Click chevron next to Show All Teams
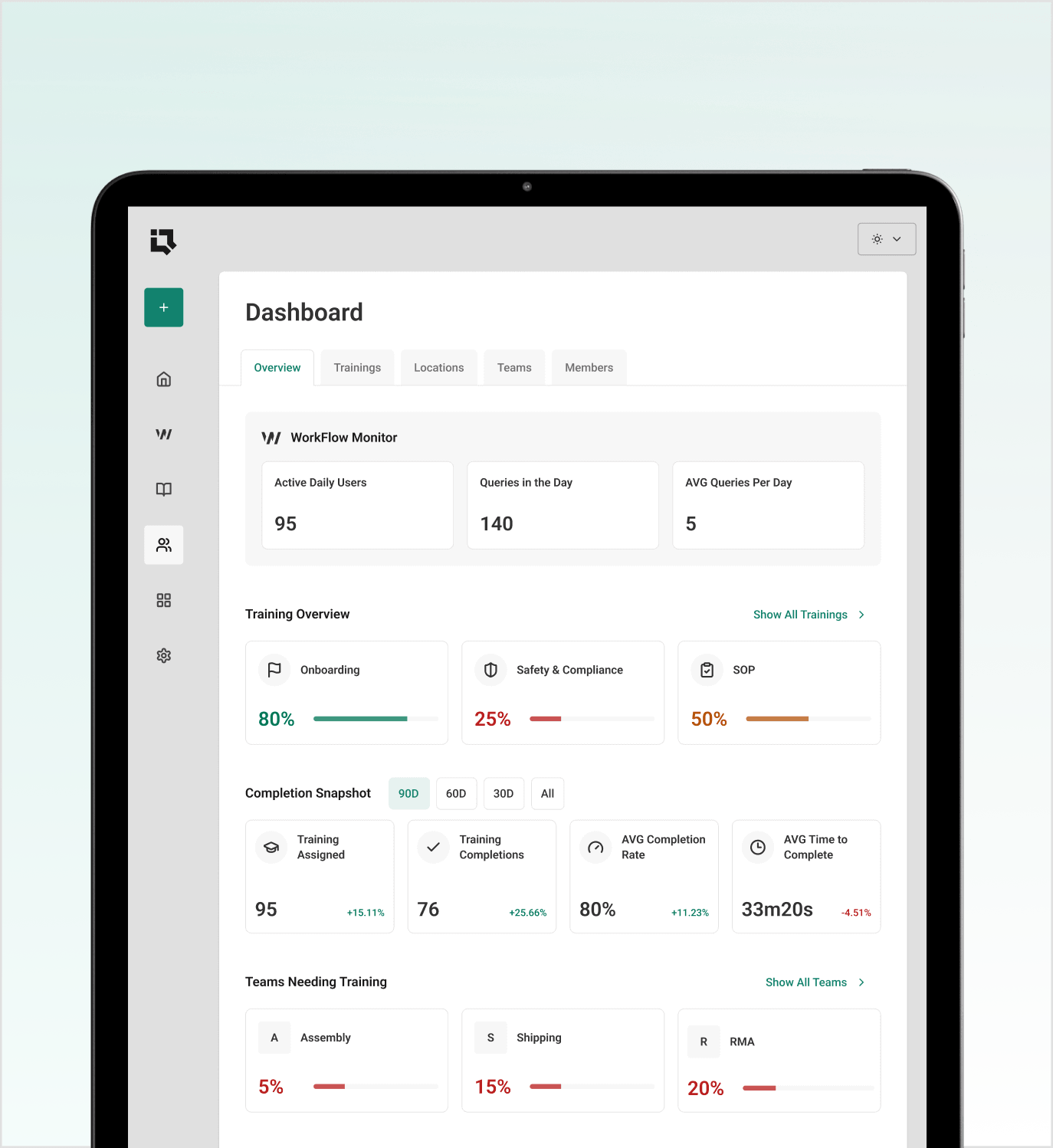1053x1148 pixels. pos(862,982)
